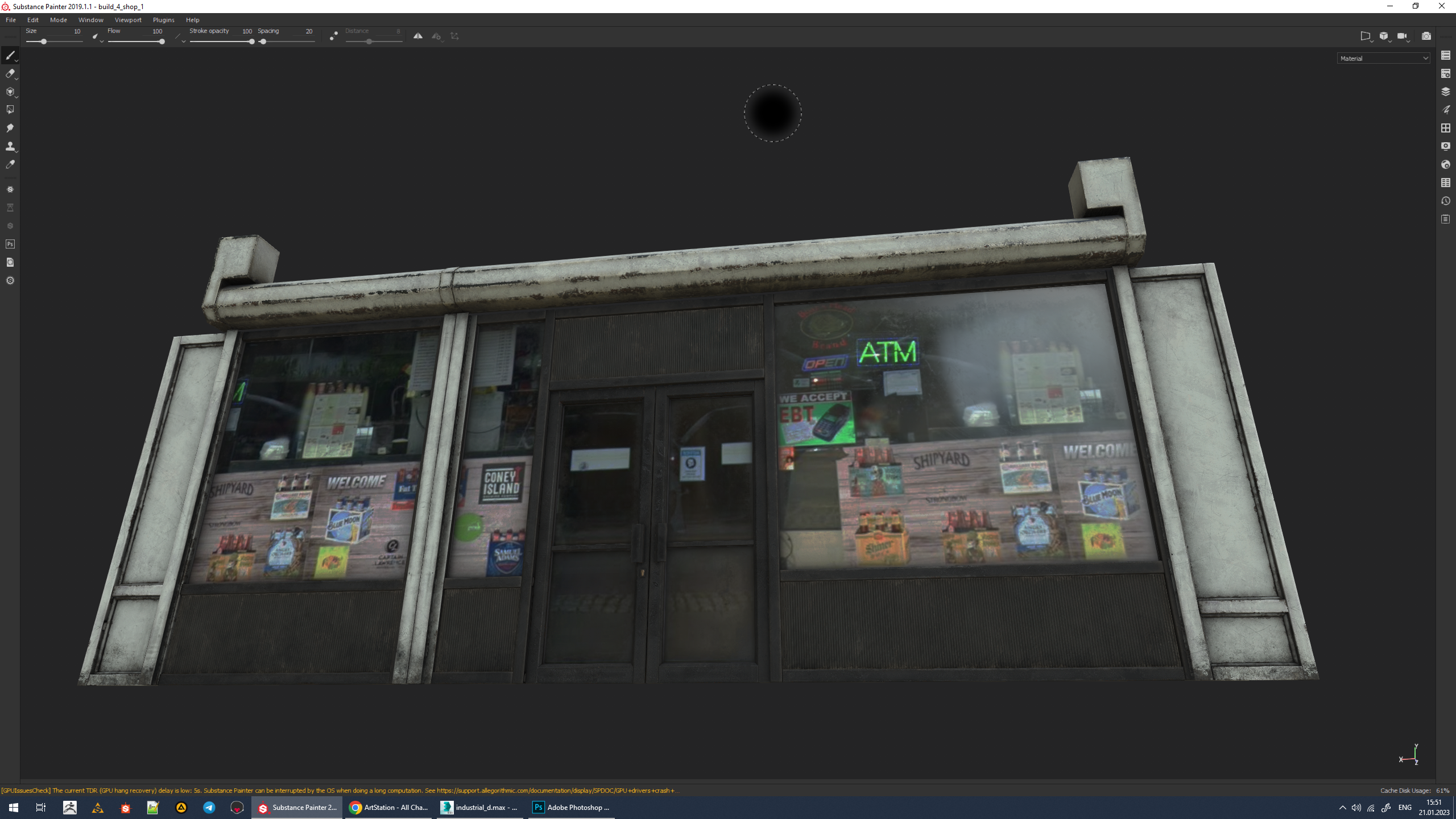Select the Polygon Fill tool
This screenshot has width=1456, height=819.
coord(10,110)
